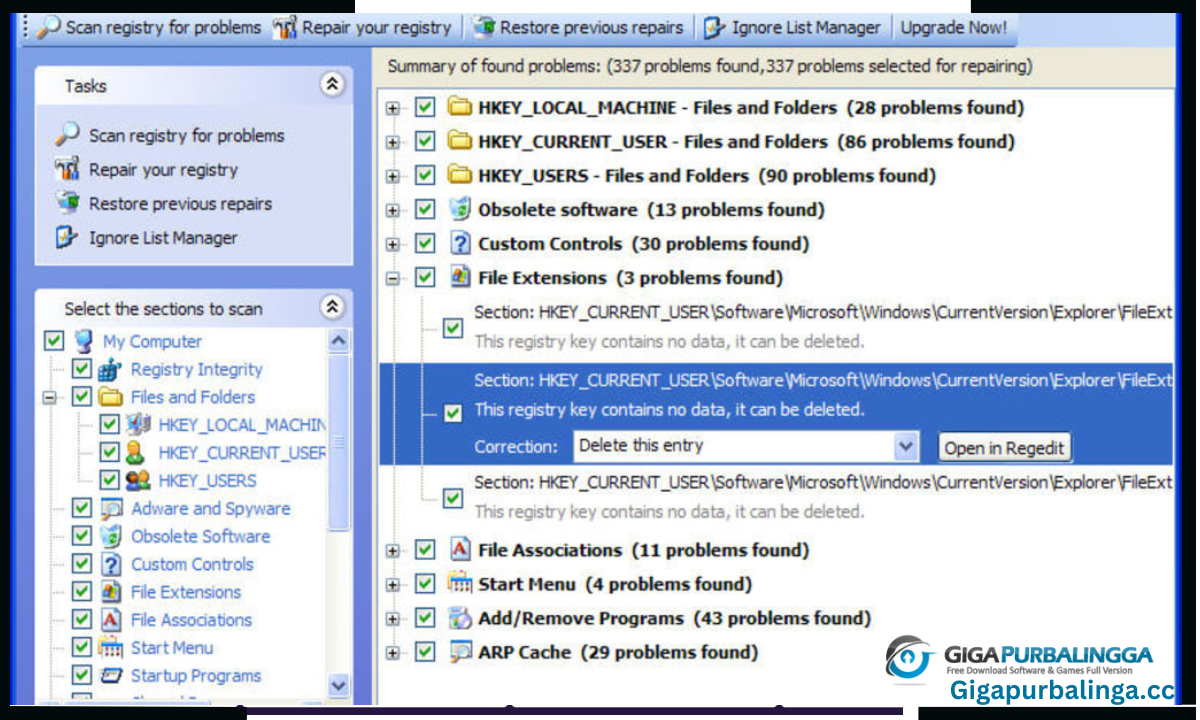Image resolution: width=1200 pixels, height=720 pixels.
Task: Click Ignore List Manager task link
Action: [164, 237]
